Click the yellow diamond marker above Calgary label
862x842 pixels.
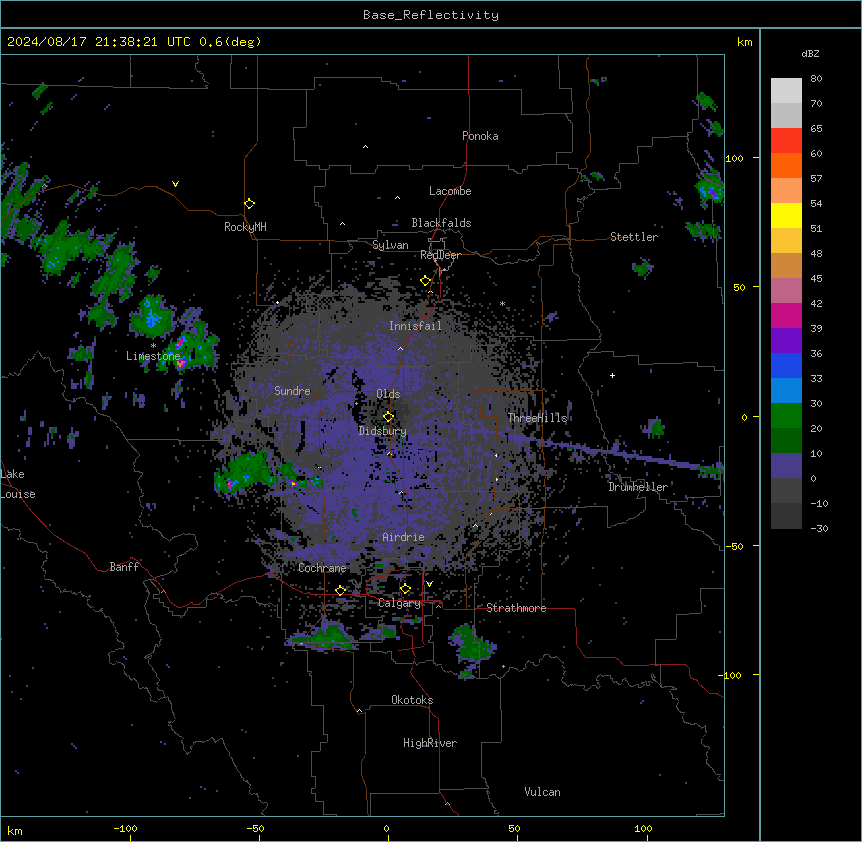tap(405, 589)
